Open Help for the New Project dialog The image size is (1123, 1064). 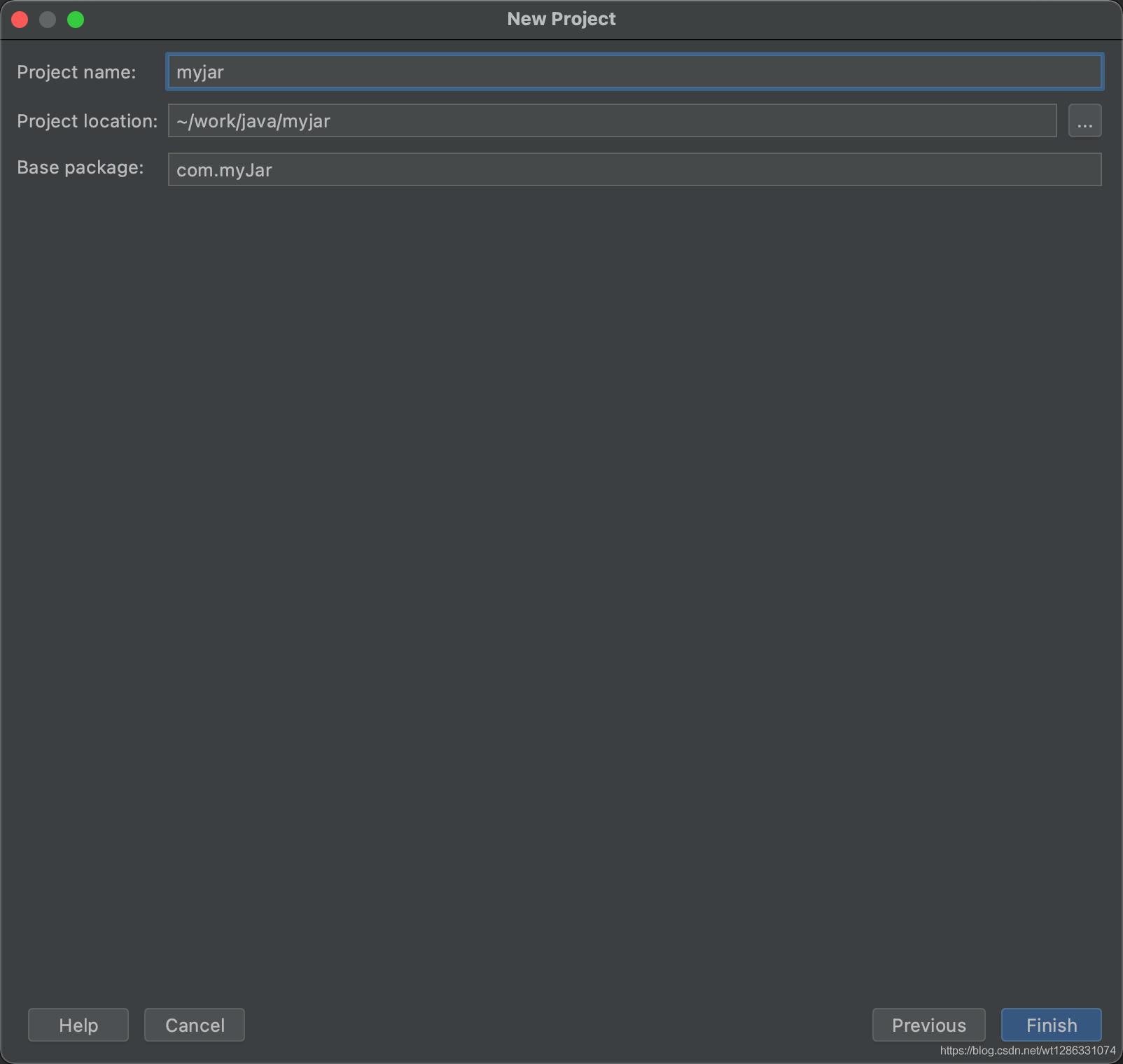78,1025
